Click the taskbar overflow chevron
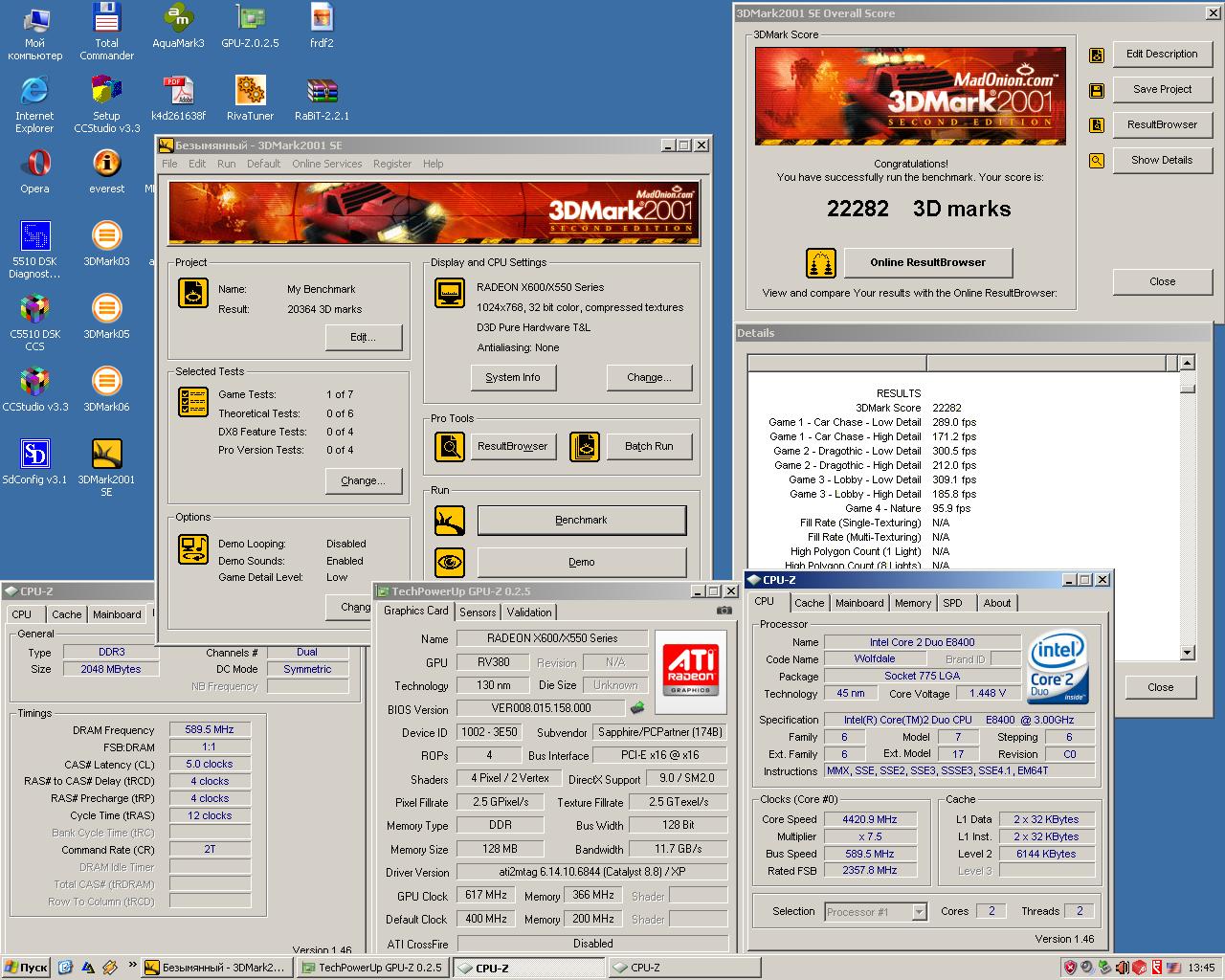This screenshot has height=980, width=1225. pos(133,967)
